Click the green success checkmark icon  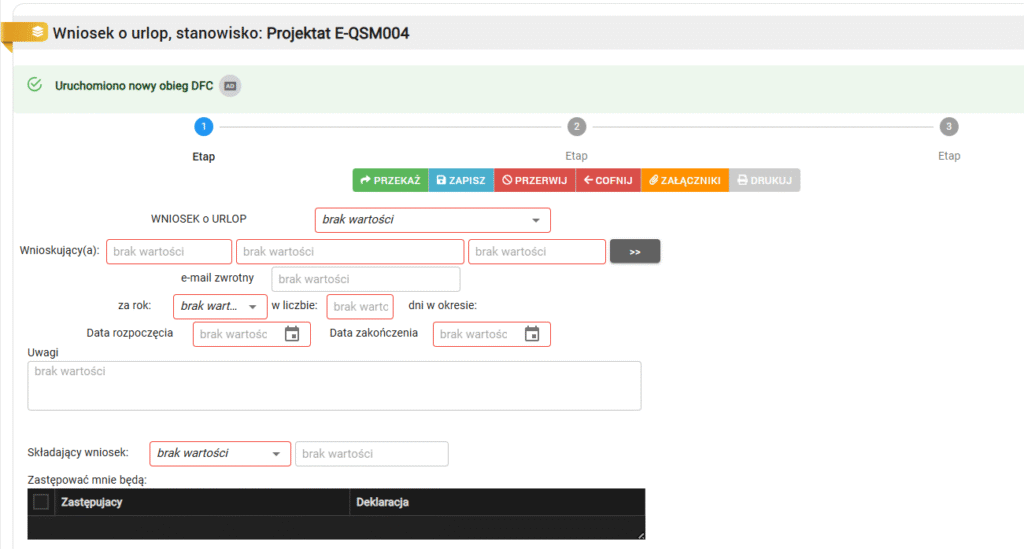[x=34, y=85]
